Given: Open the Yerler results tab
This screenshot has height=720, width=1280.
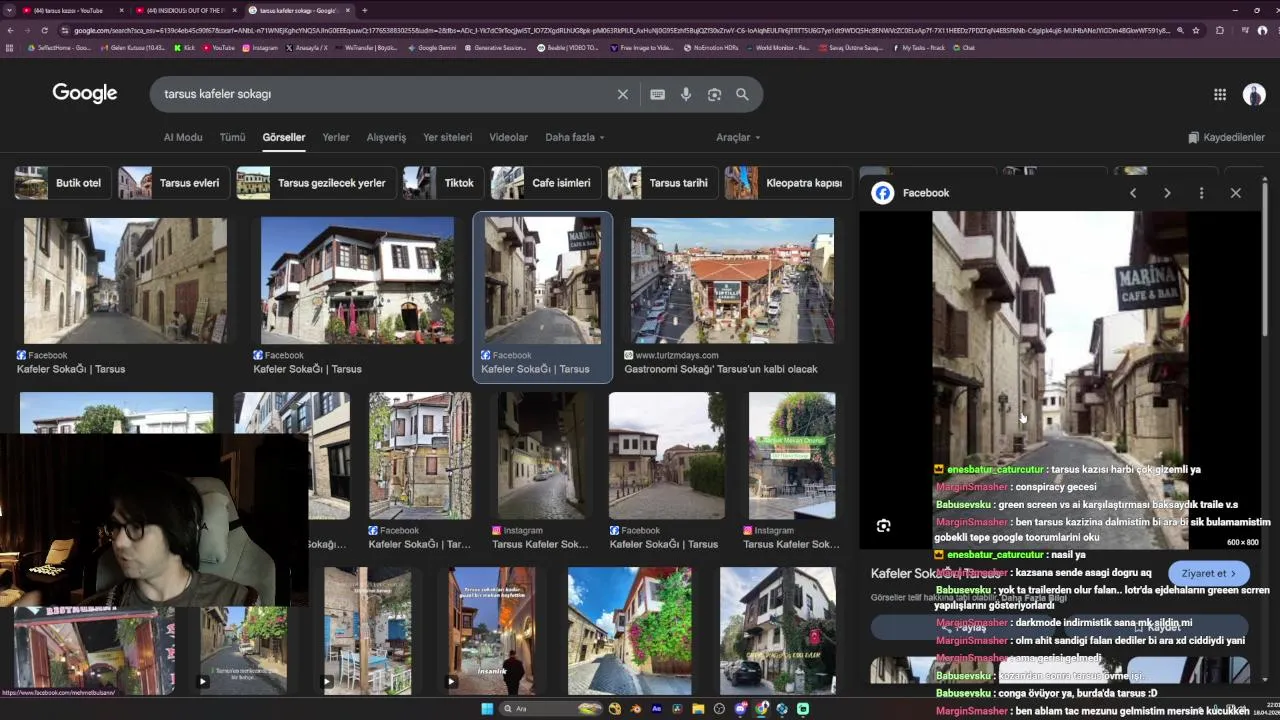Looking at the screenshot, I should 336,137.
